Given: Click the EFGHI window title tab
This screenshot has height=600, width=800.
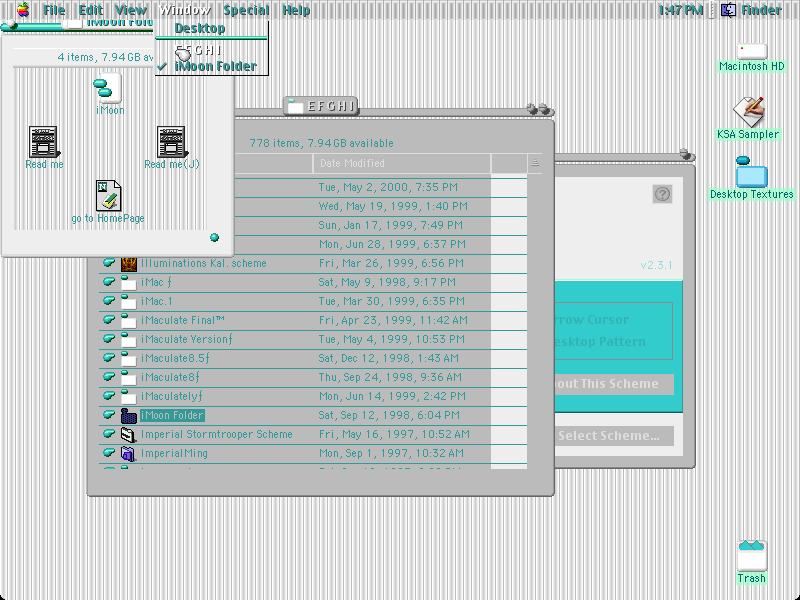Looking at the screenshot, I should pyautogui.click(x=321, y=106).
